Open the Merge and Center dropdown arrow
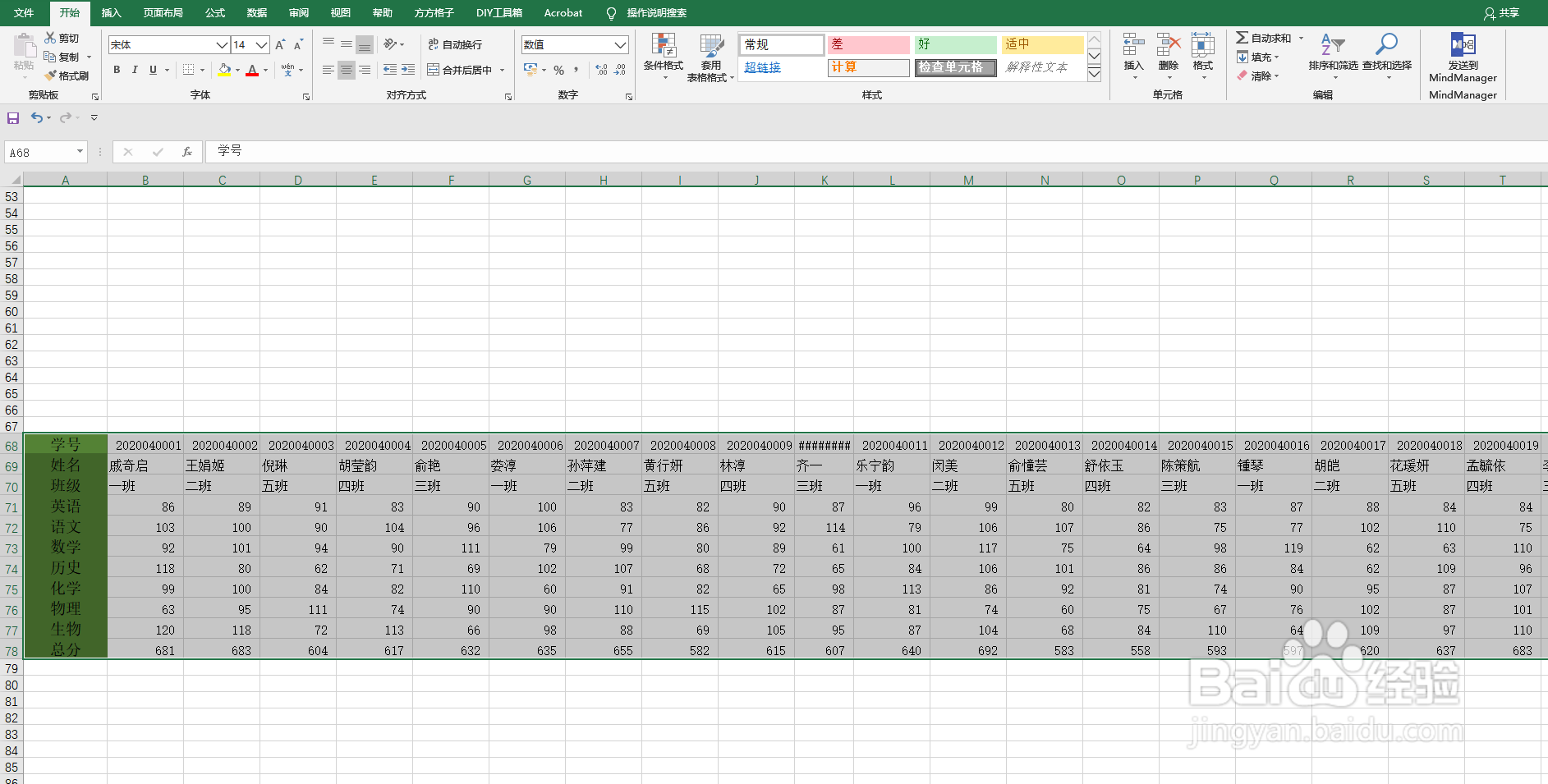The width and height of the screenshot is (1548, 784). click(502, 70)
